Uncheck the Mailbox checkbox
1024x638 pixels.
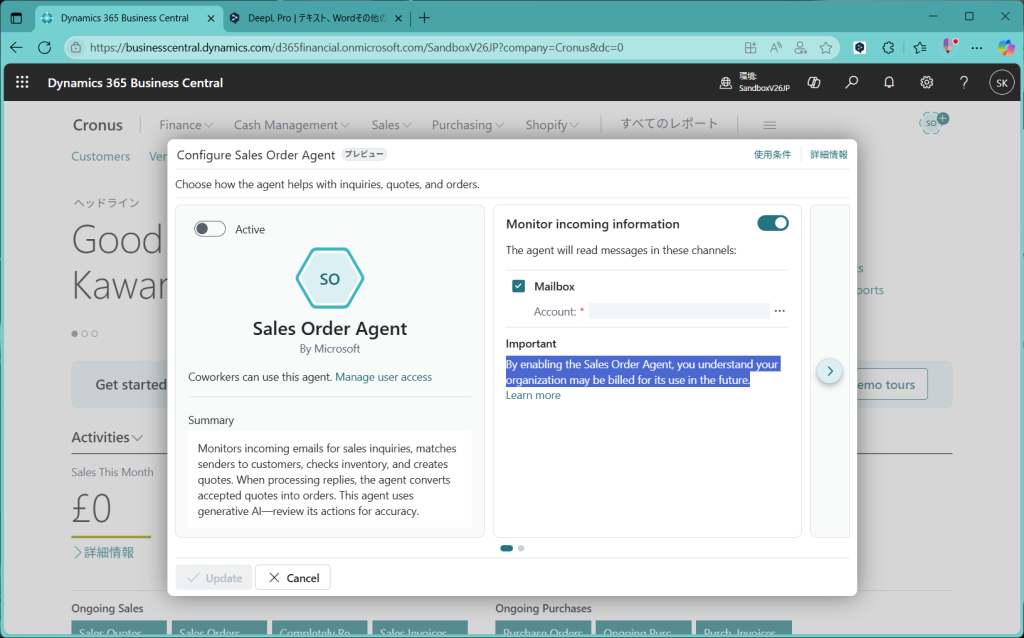(519, 286)
